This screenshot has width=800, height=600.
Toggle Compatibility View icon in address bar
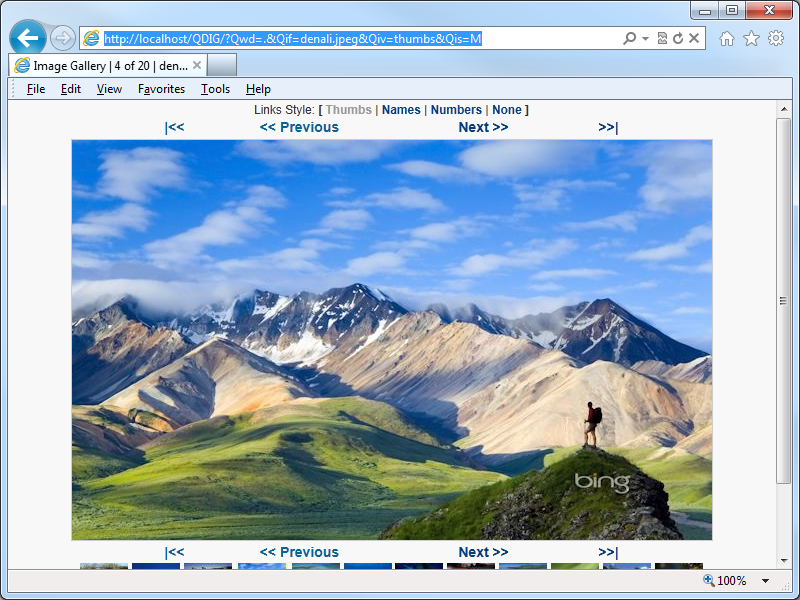click(x=662, y=38)
